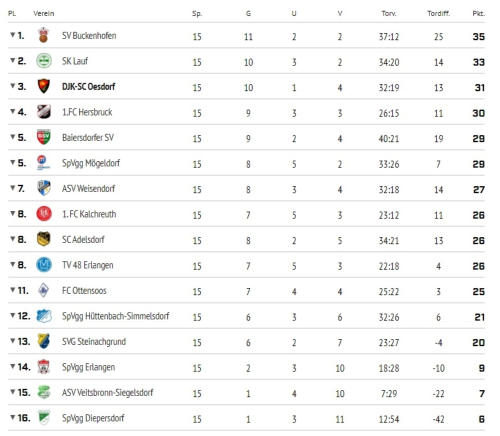Click the Verein column header
500x436 pixels.
pos(44,14)
